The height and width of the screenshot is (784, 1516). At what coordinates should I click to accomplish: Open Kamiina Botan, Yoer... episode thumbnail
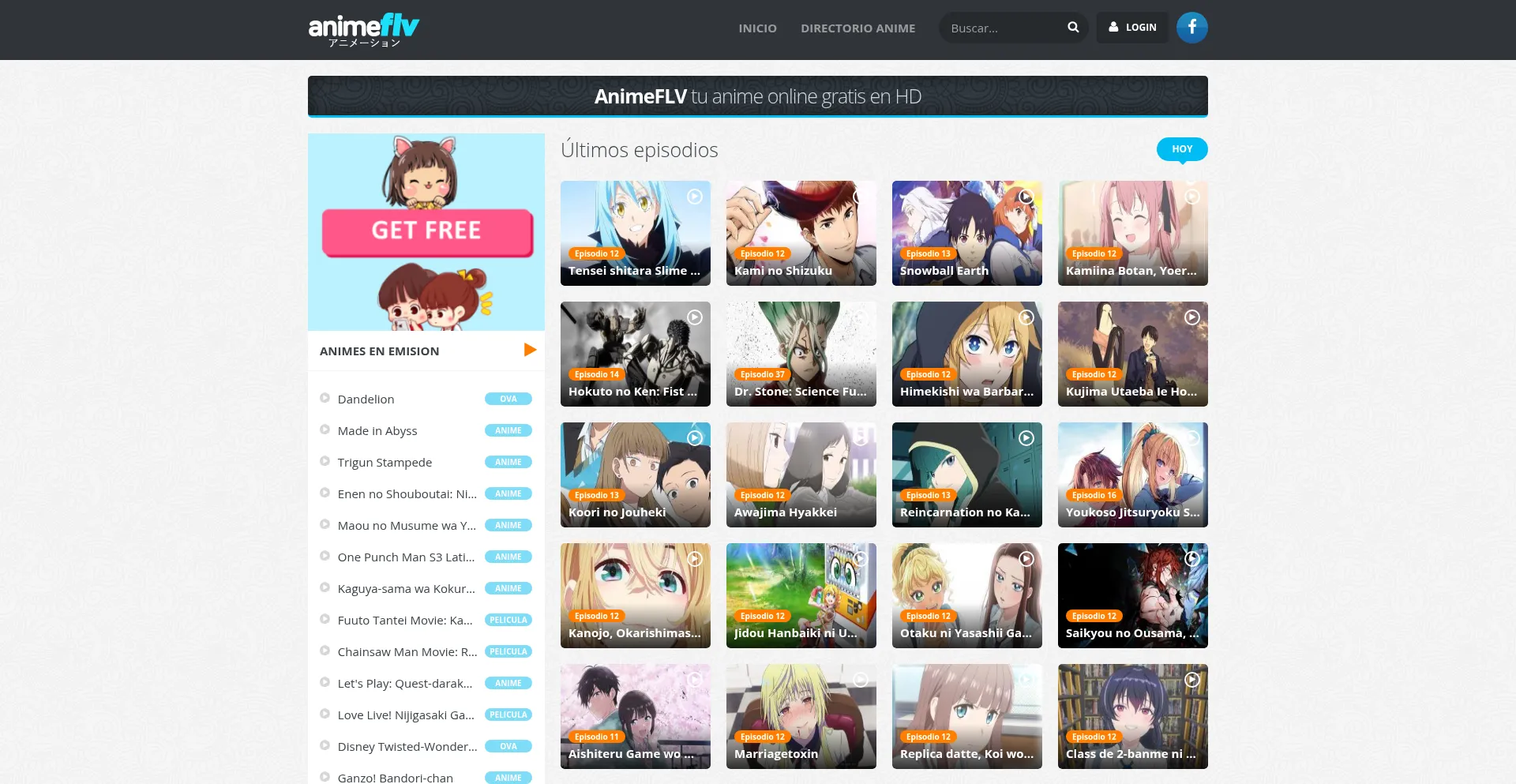(1133, 233)
